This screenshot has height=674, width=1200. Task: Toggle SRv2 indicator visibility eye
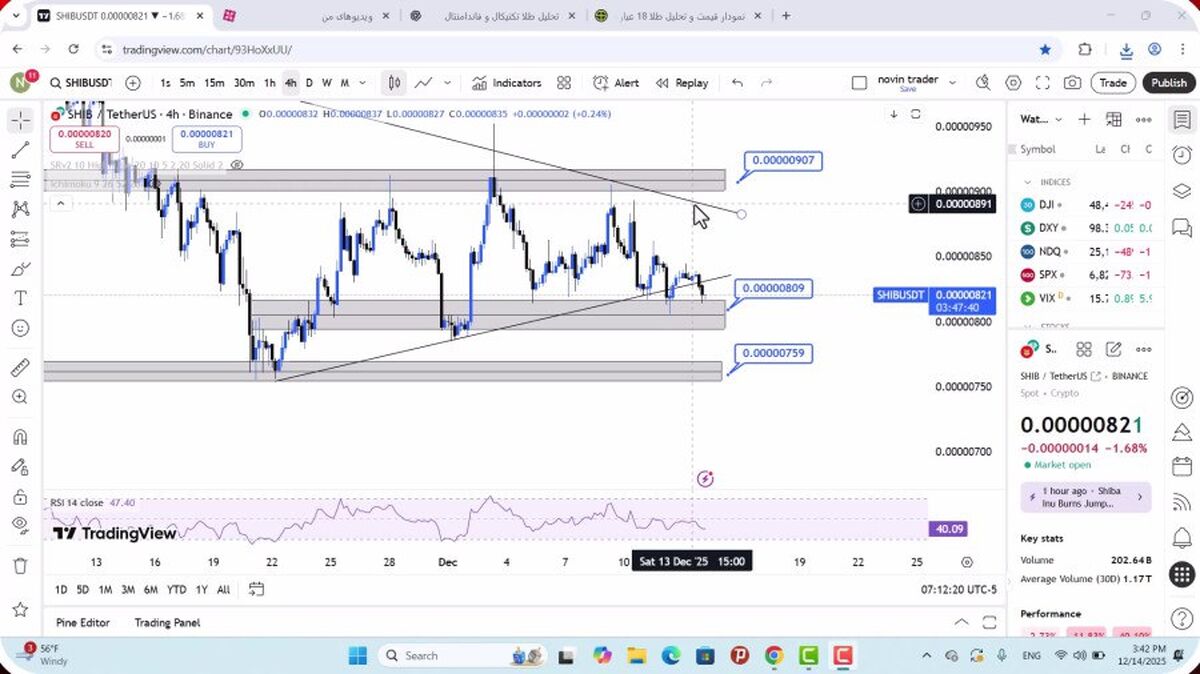pyautogui.click(x=237, y=164)
